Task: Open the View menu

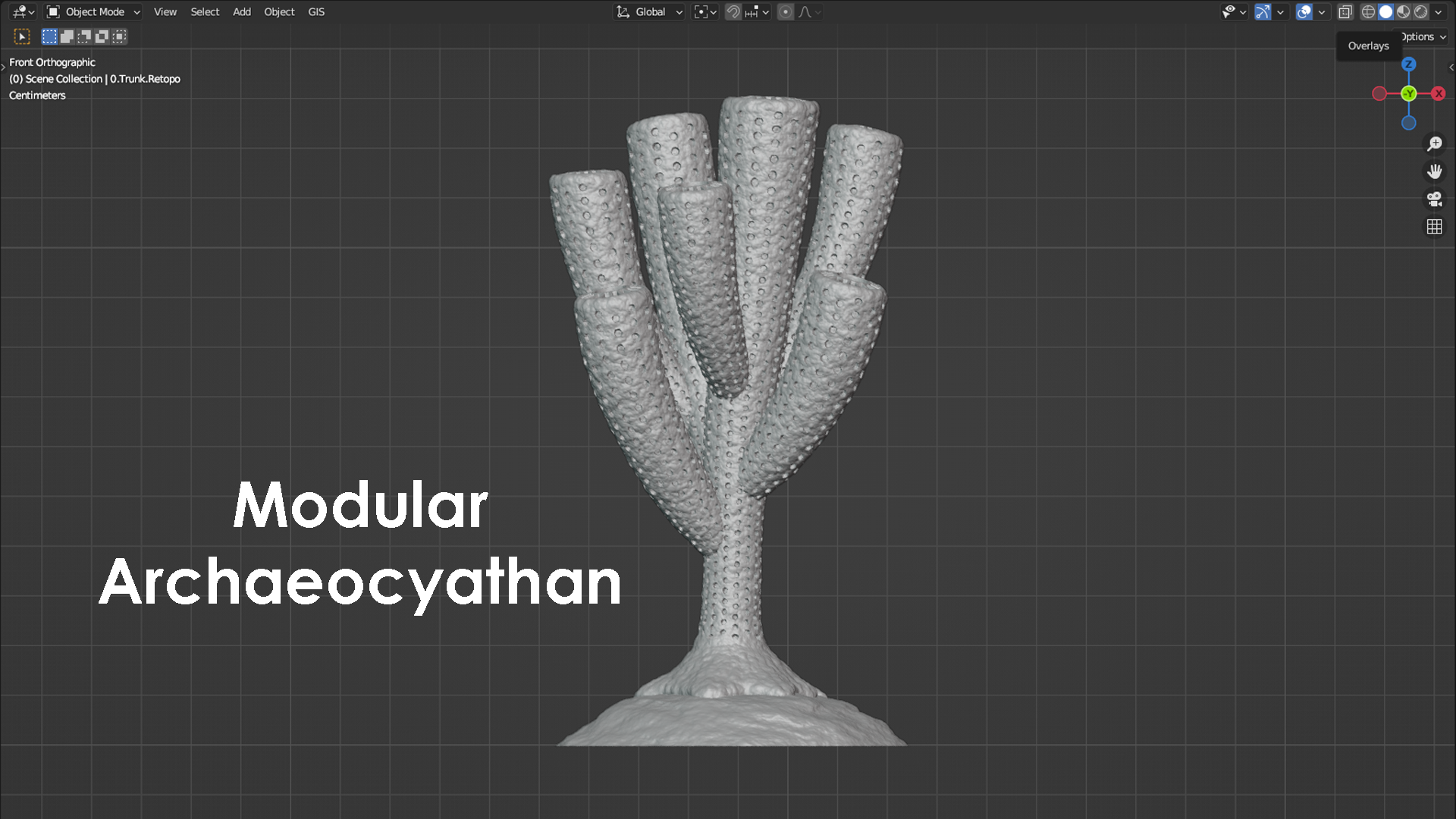Action: coord(165,11)
